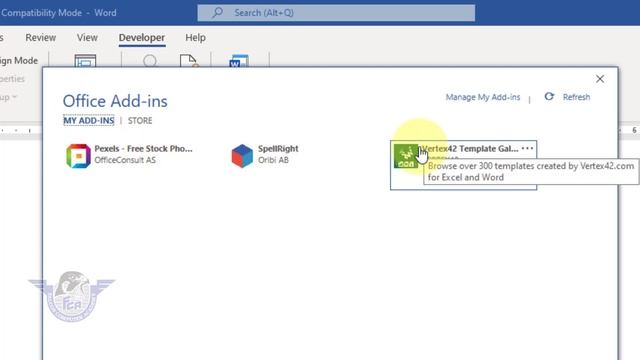Open the STORE tab
The width and height of the screenshot is (640, 360).
pyautogui.click(x=140, y=121)
